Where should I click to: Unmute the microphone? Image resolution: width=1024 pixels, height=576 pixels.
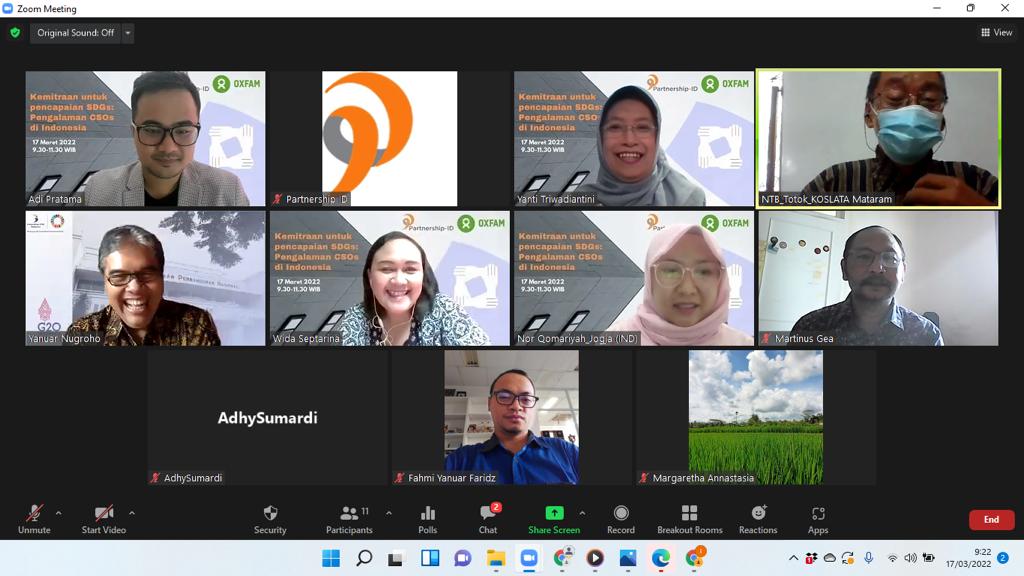pos(33,518)
